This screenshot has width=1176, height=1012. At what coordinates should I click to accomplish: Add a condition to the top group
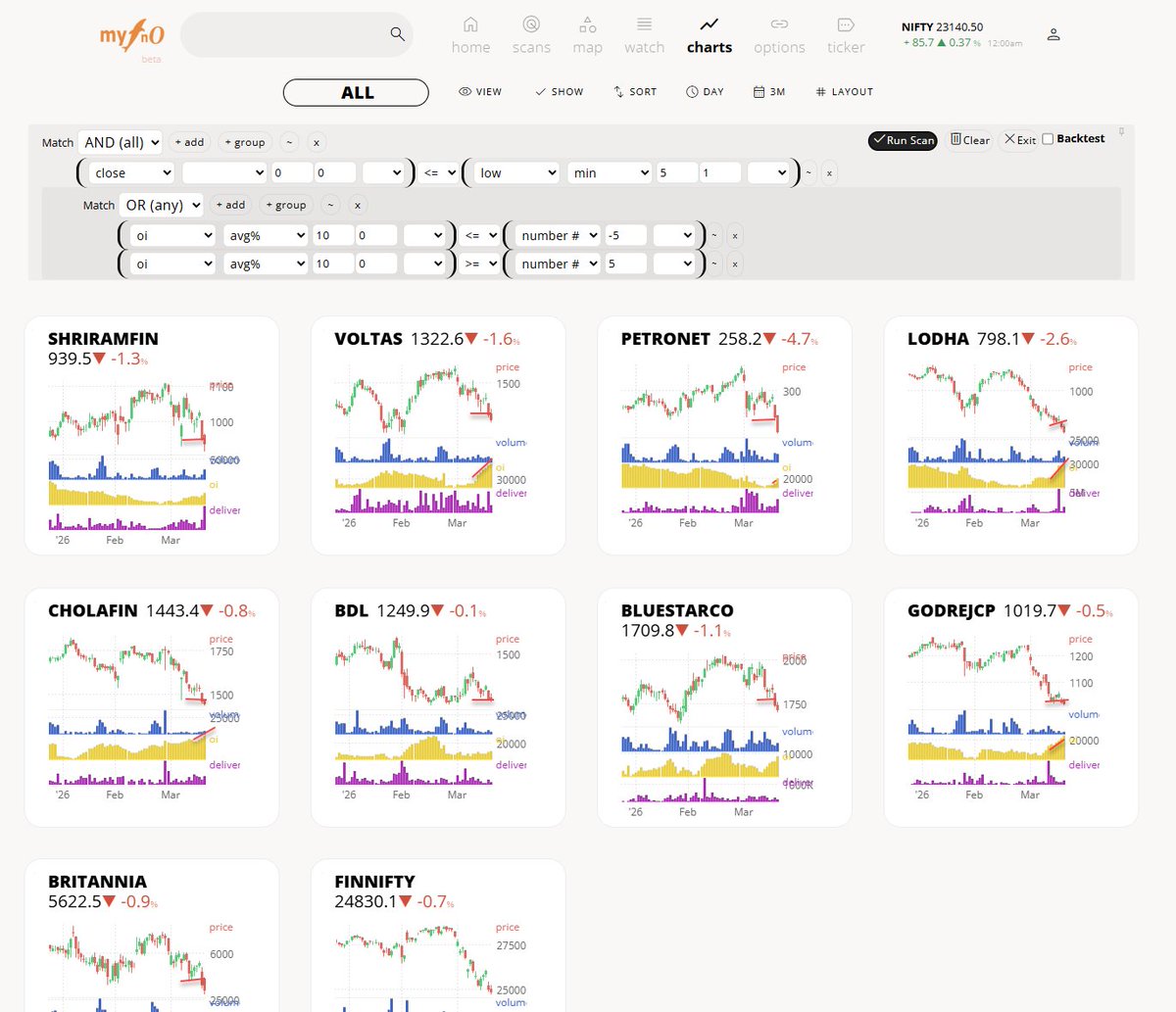point(189,142)
